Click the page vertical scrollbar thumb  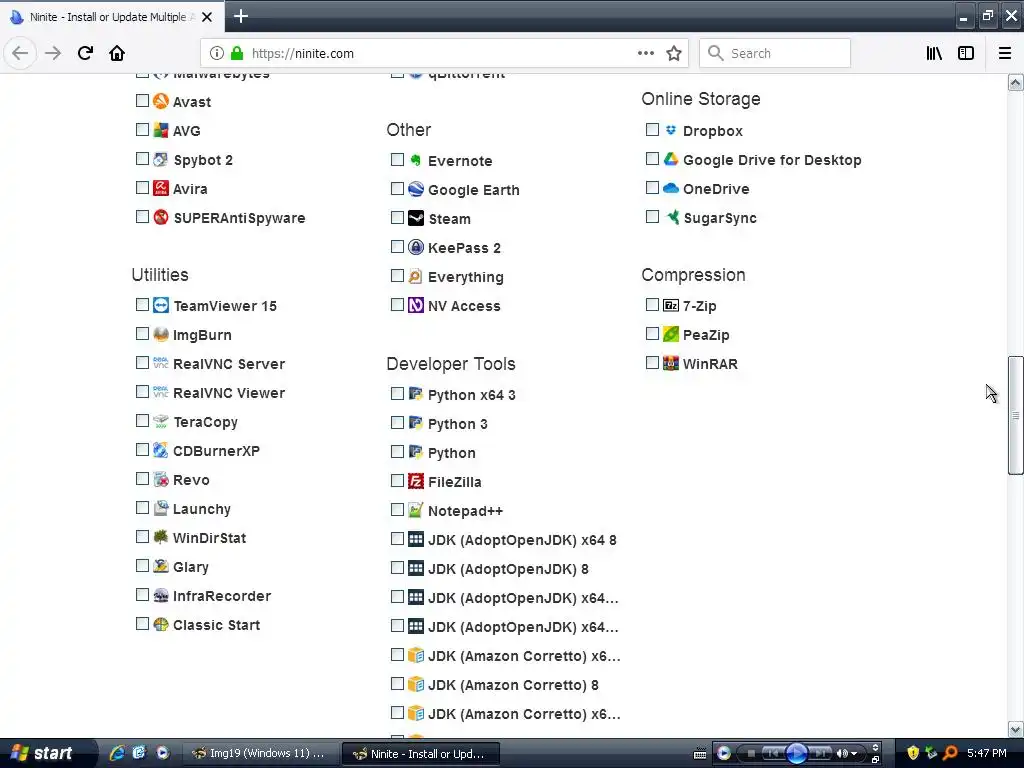click(x=1015, y=415)
